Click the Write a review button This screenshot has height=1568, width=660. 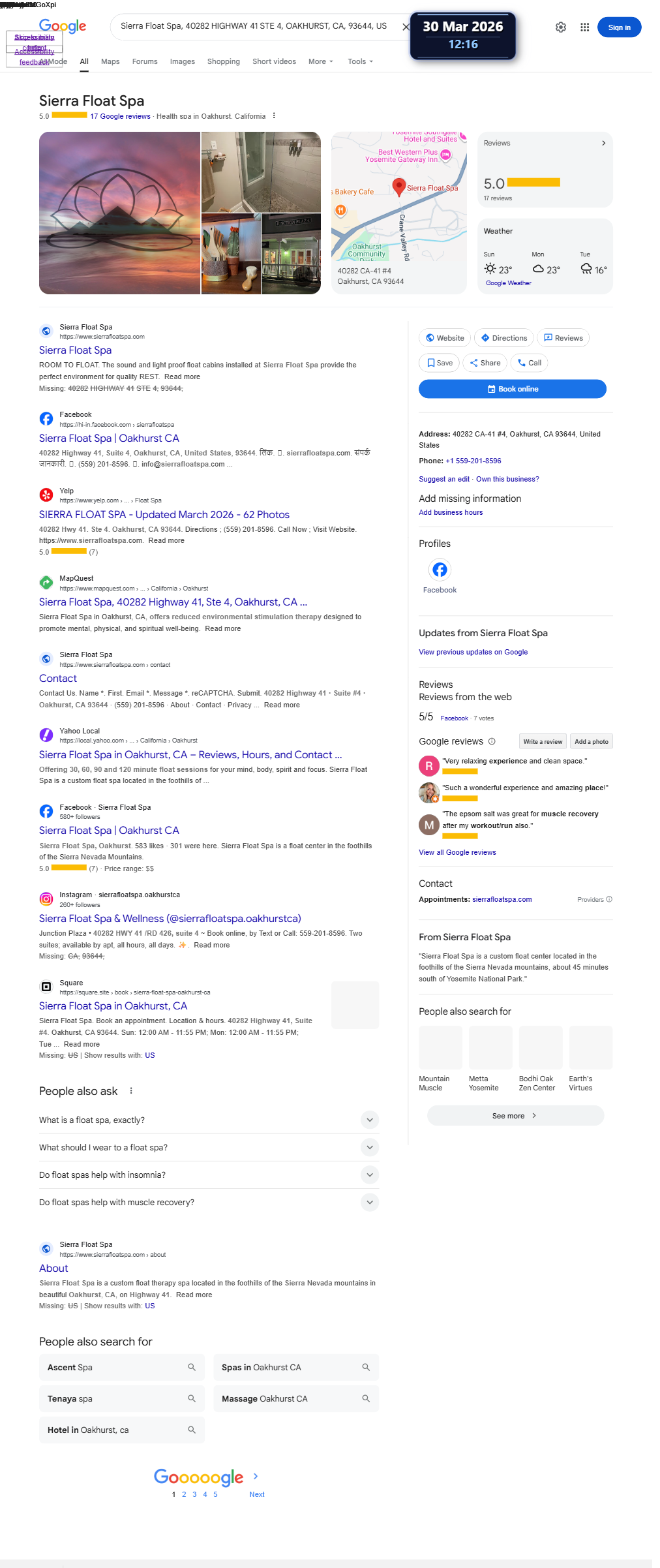tap(543, 741)
